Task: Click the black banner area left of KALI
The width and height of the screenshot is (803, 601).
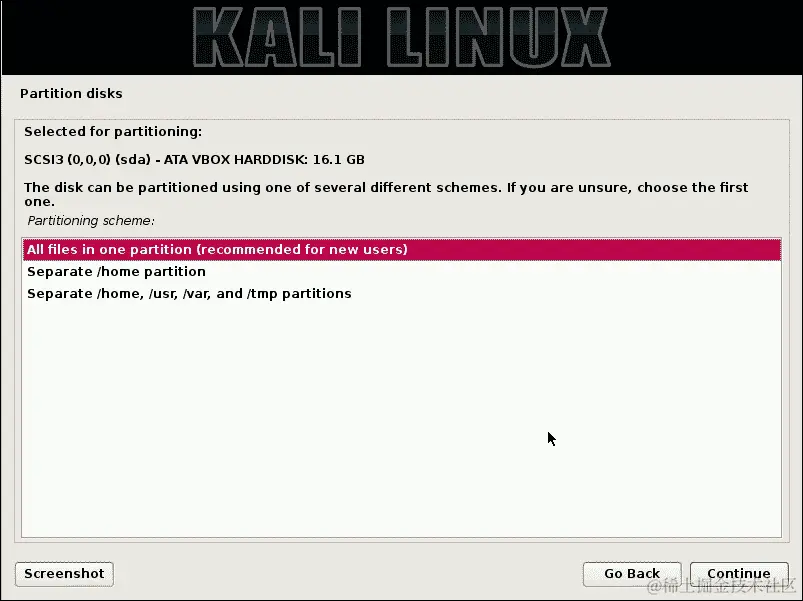Action: tap(97, 37)
